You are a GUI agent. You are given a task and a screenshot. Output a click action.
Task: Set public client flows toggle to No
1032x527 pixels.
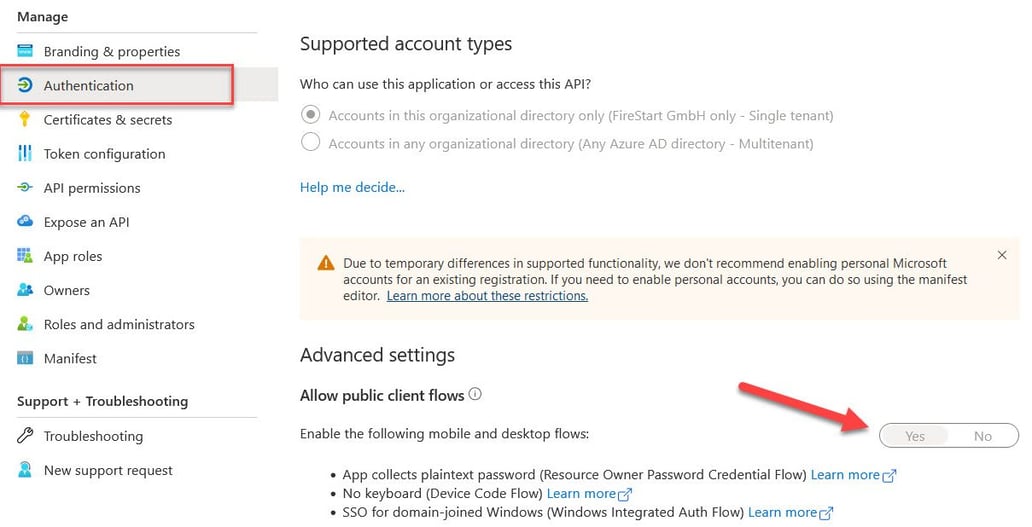983,436
